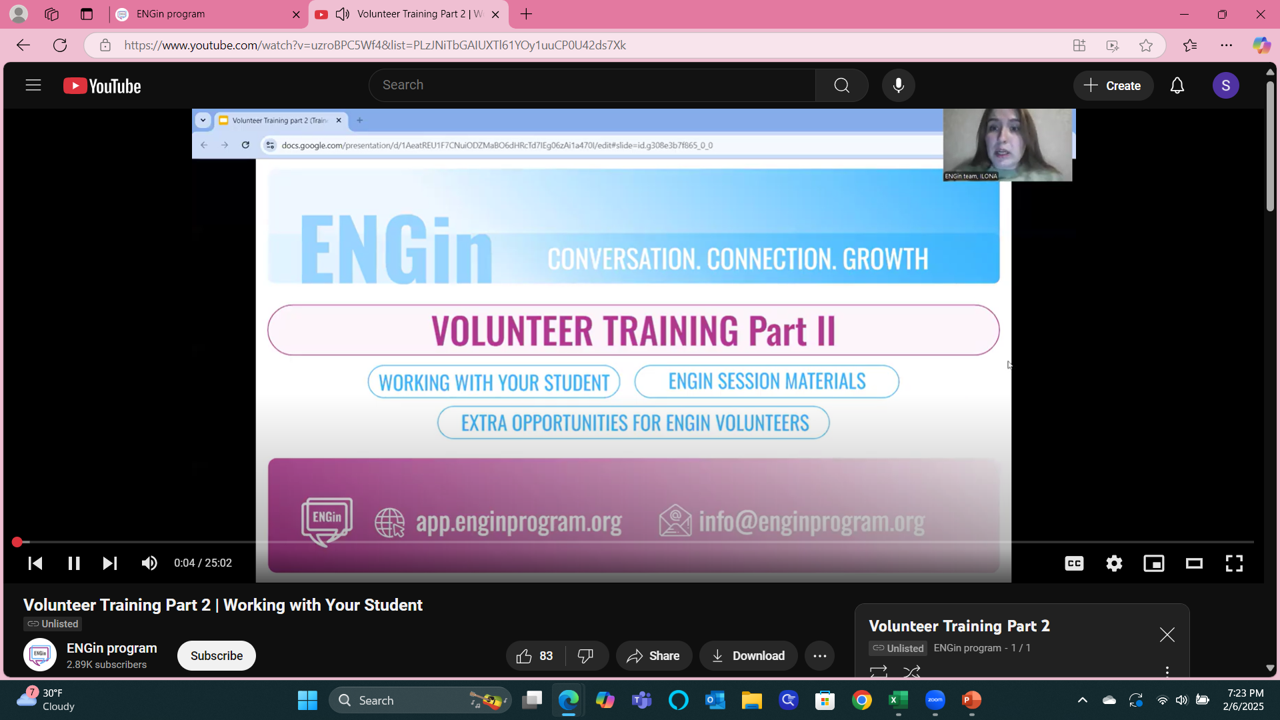Screen dimensions: 1280x720
Task: Open the clock and calendar flyout
Action: click(1244, 699)
